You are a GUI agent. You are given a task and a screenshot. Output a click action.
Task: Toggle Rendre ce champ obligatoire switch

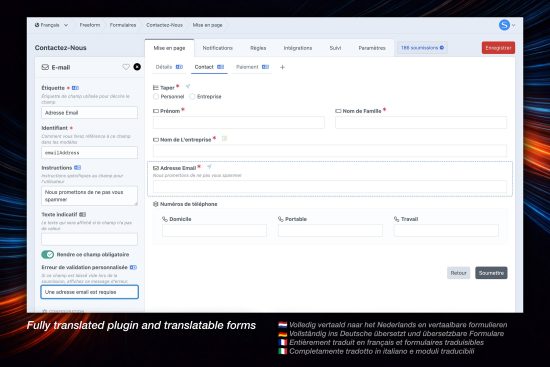[x=48, y=254]
